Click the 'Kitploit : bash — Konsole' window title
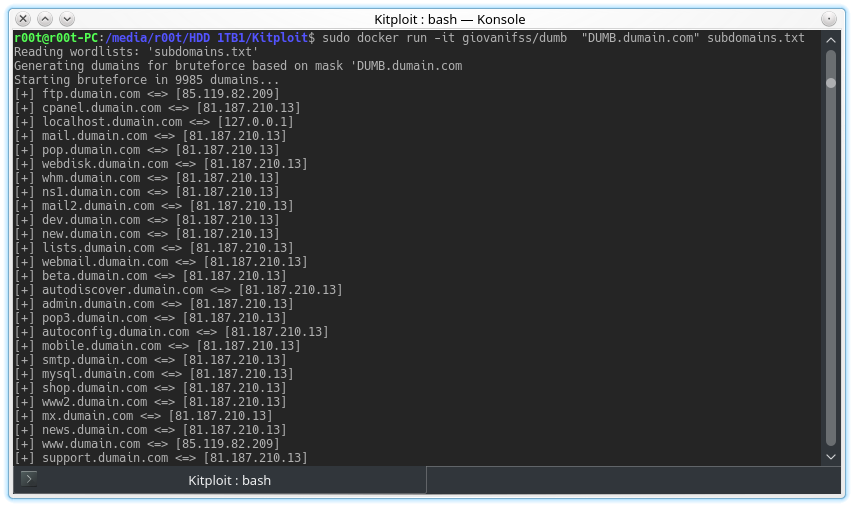 pos(449,20)
